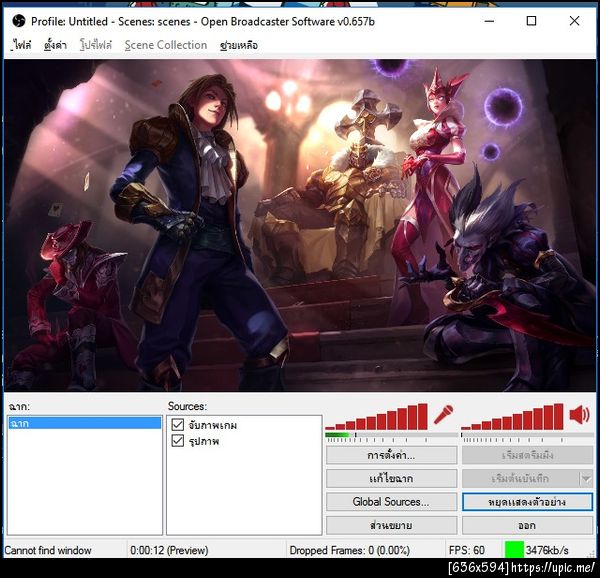The image size is (600, 578).
Task: Click 'Cannot find window' status text
Action: pyautogui.click(x=48, y=550)
